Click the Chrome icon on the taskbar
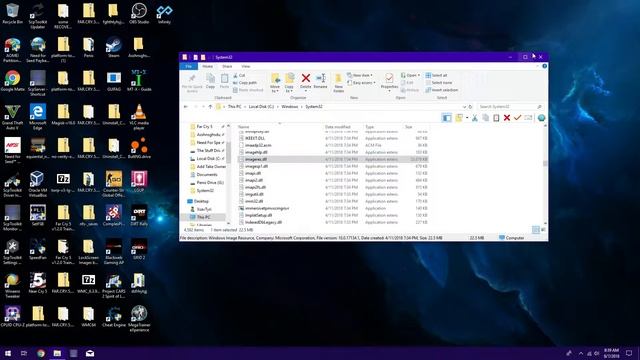This screenshot has height=360, width=640. pyautogui.click(x=41, y=353)
